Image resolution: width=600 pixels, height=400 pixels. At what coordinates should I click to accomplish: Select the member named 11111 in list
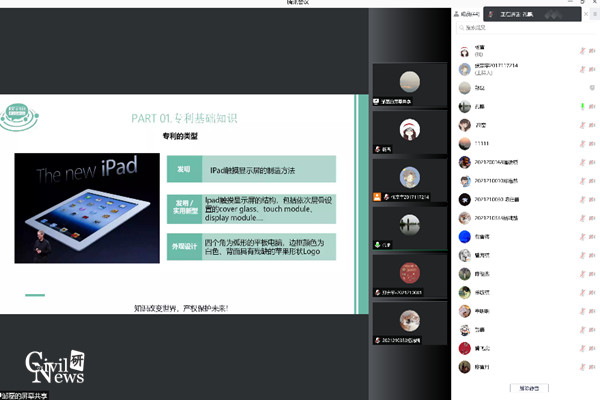pyautogui.click(x=482, y=143)
